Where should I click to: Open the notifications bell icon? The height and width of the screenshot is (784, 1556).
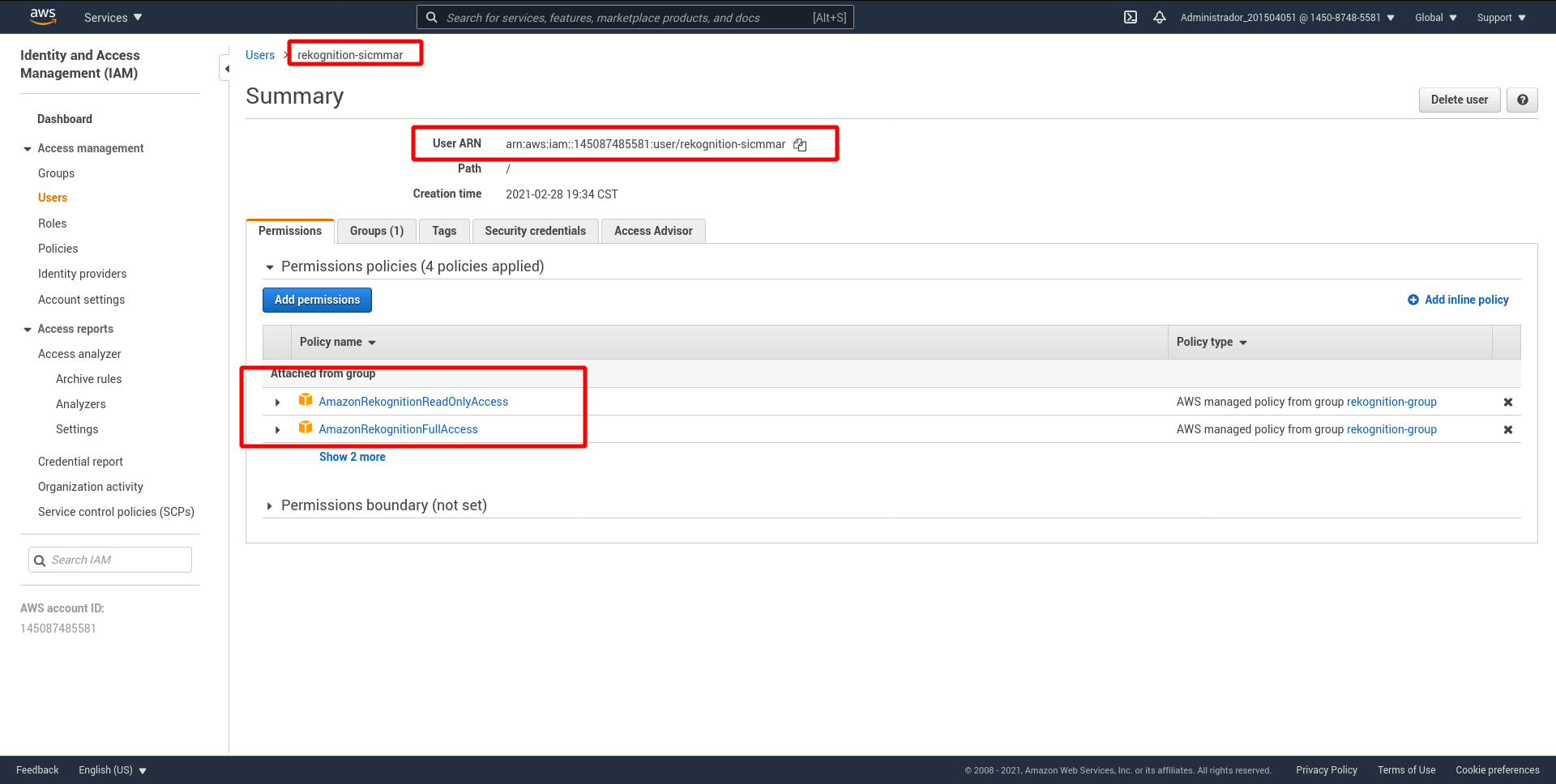point(1160,17)
